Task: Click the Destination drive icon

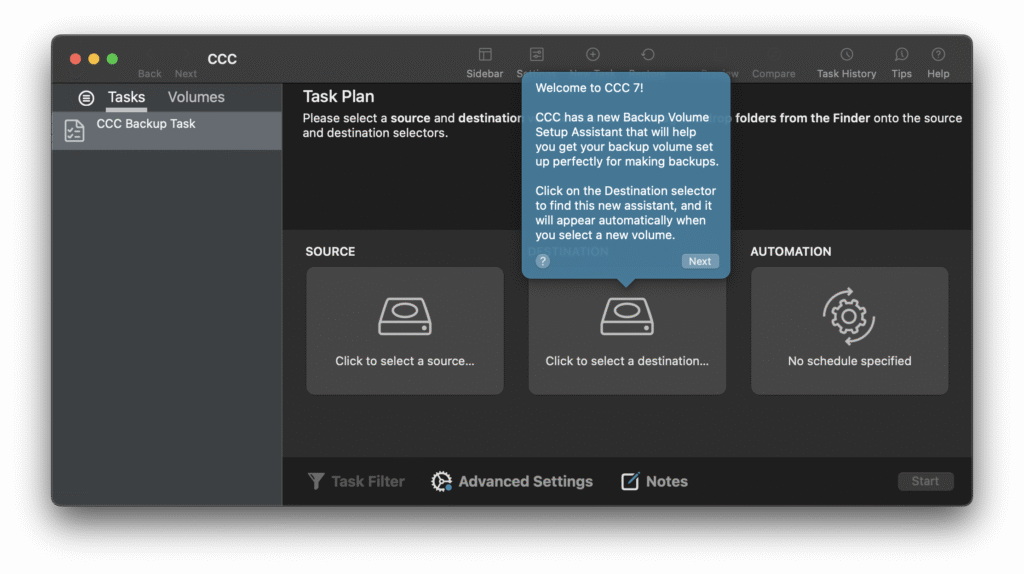Action: coord(627,317)
